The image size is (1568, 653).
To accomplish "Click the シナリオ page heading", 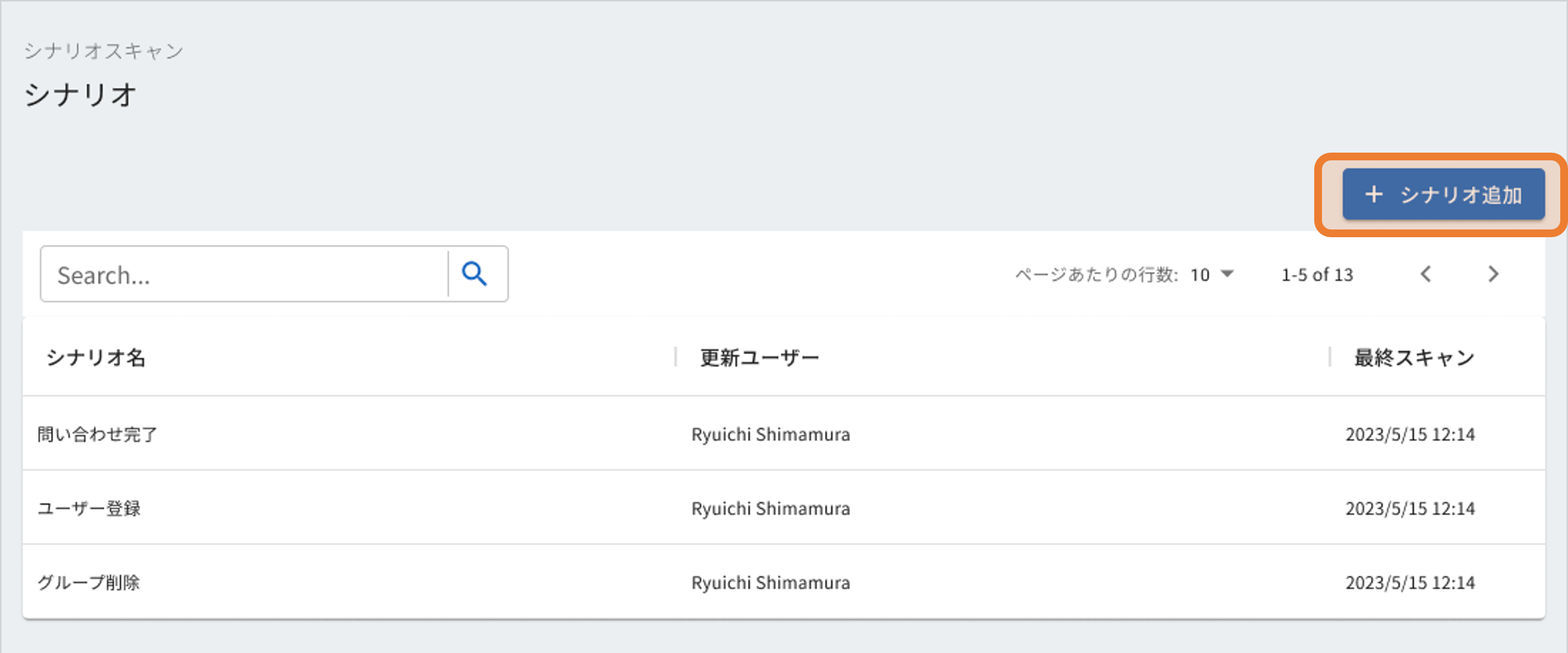I will click(x=80, y=96).
